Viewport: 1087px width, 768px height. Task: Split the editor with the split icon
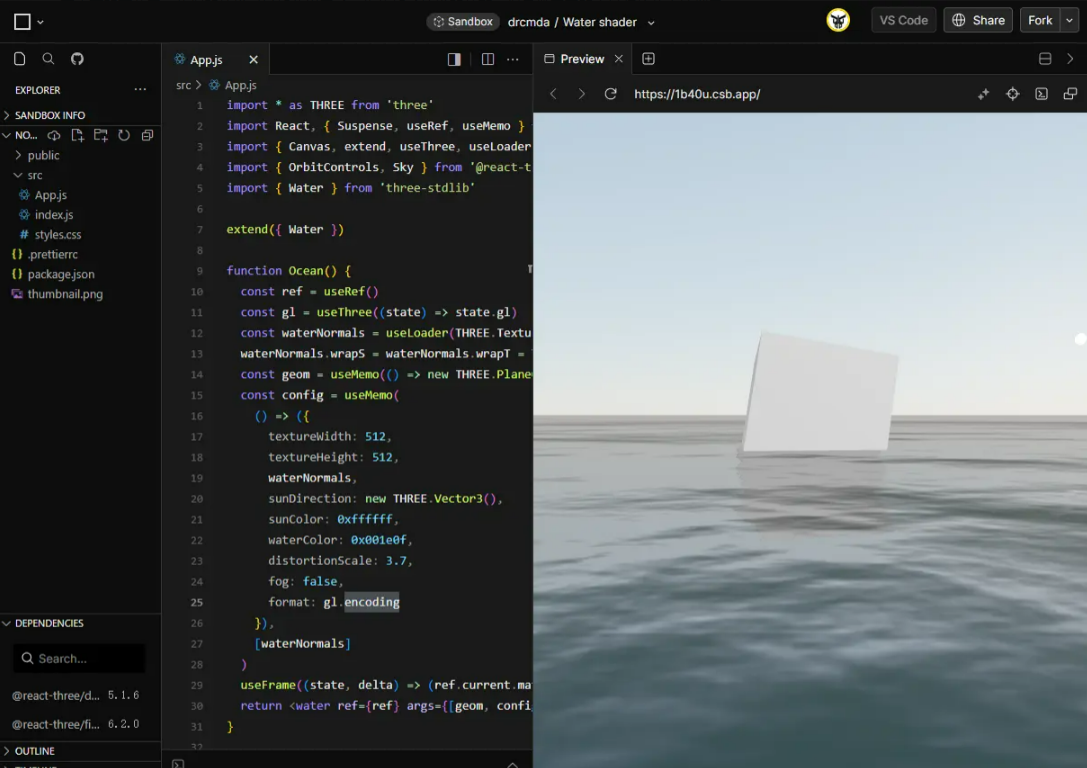tap(488, 60)
